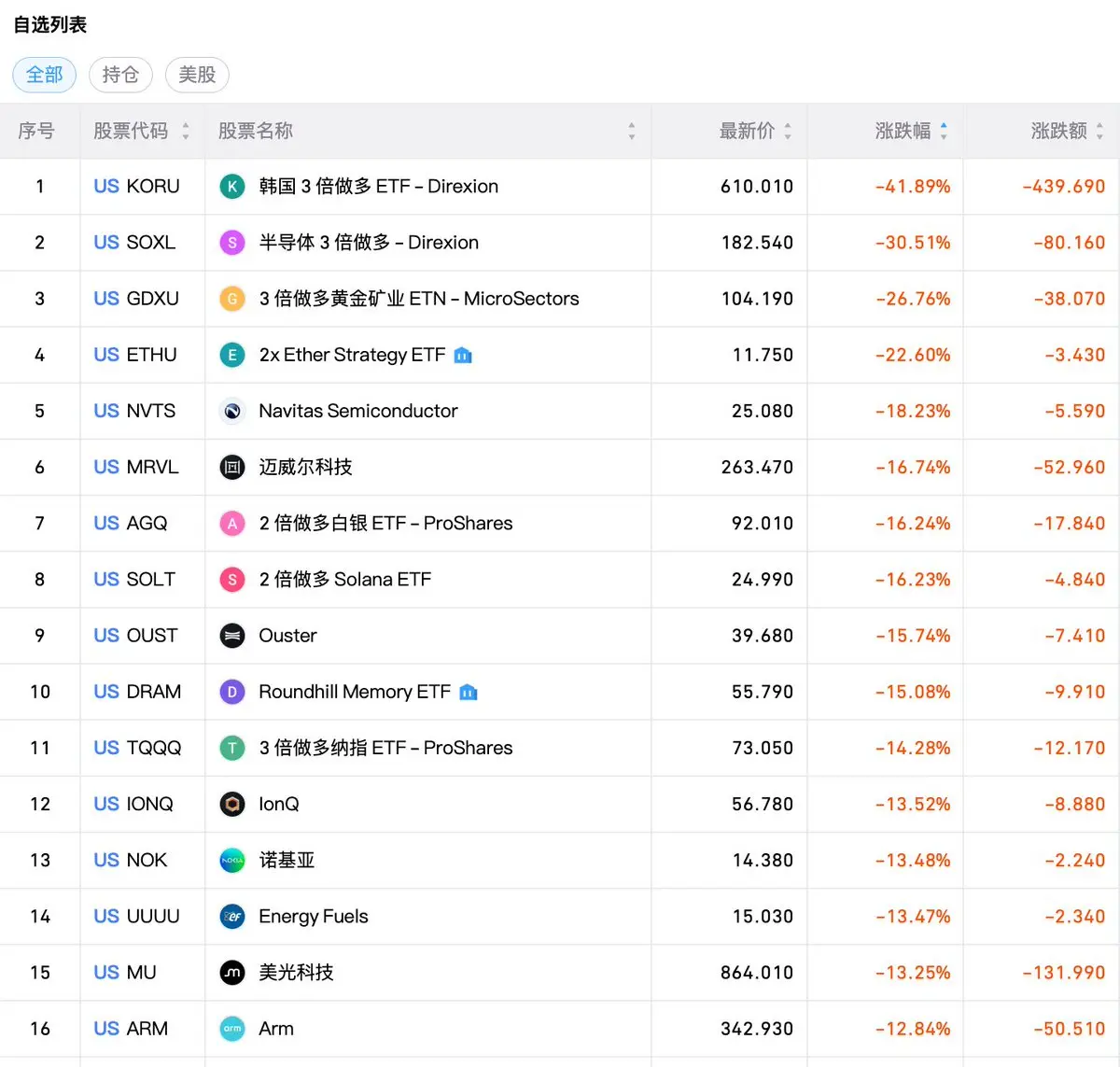Viewport: 1120px width, 1067px height.
Task: Click the TQQQ green T logo icon
Action: coord(232,748)
